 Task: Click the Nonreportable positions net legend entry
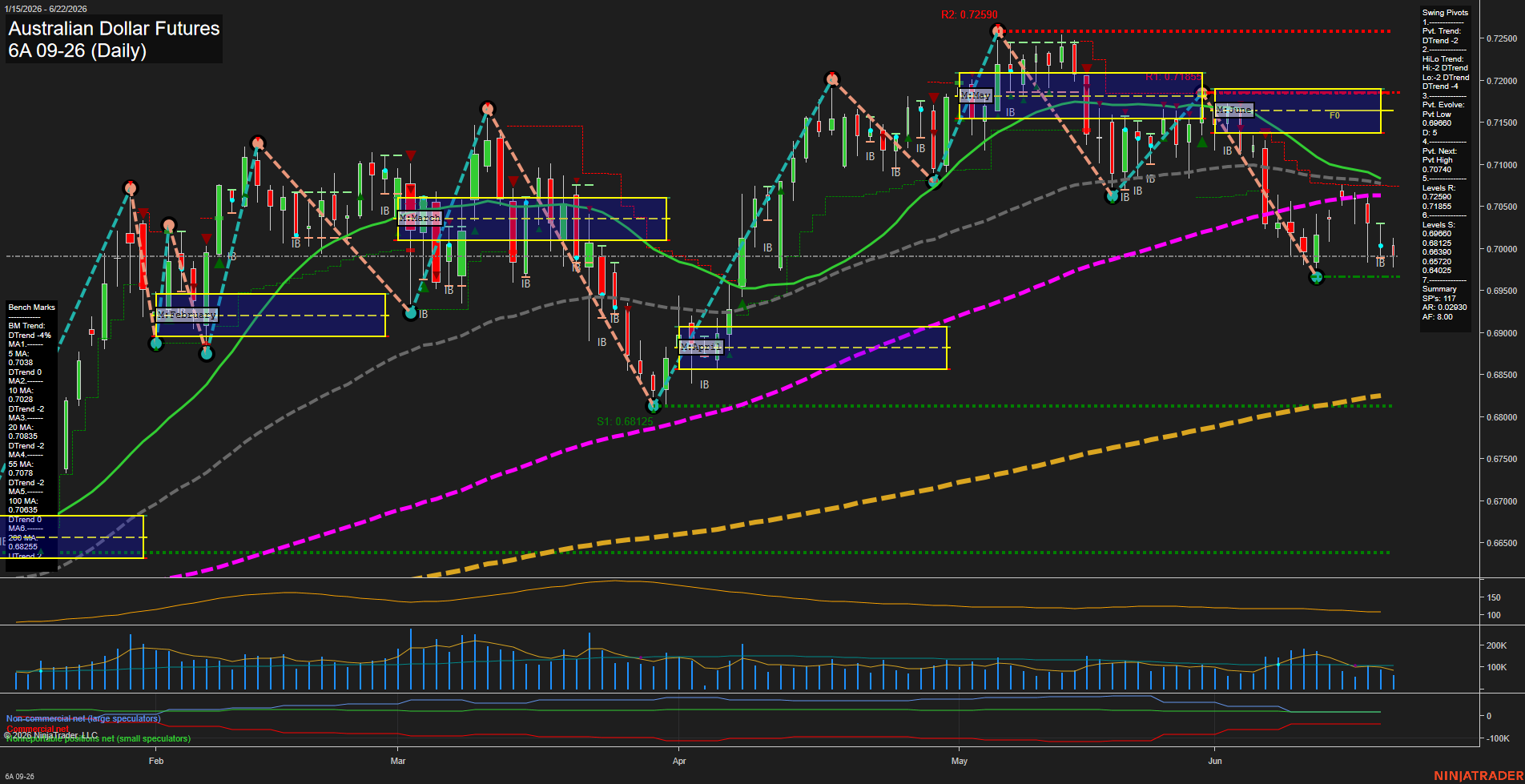(98, 738)
